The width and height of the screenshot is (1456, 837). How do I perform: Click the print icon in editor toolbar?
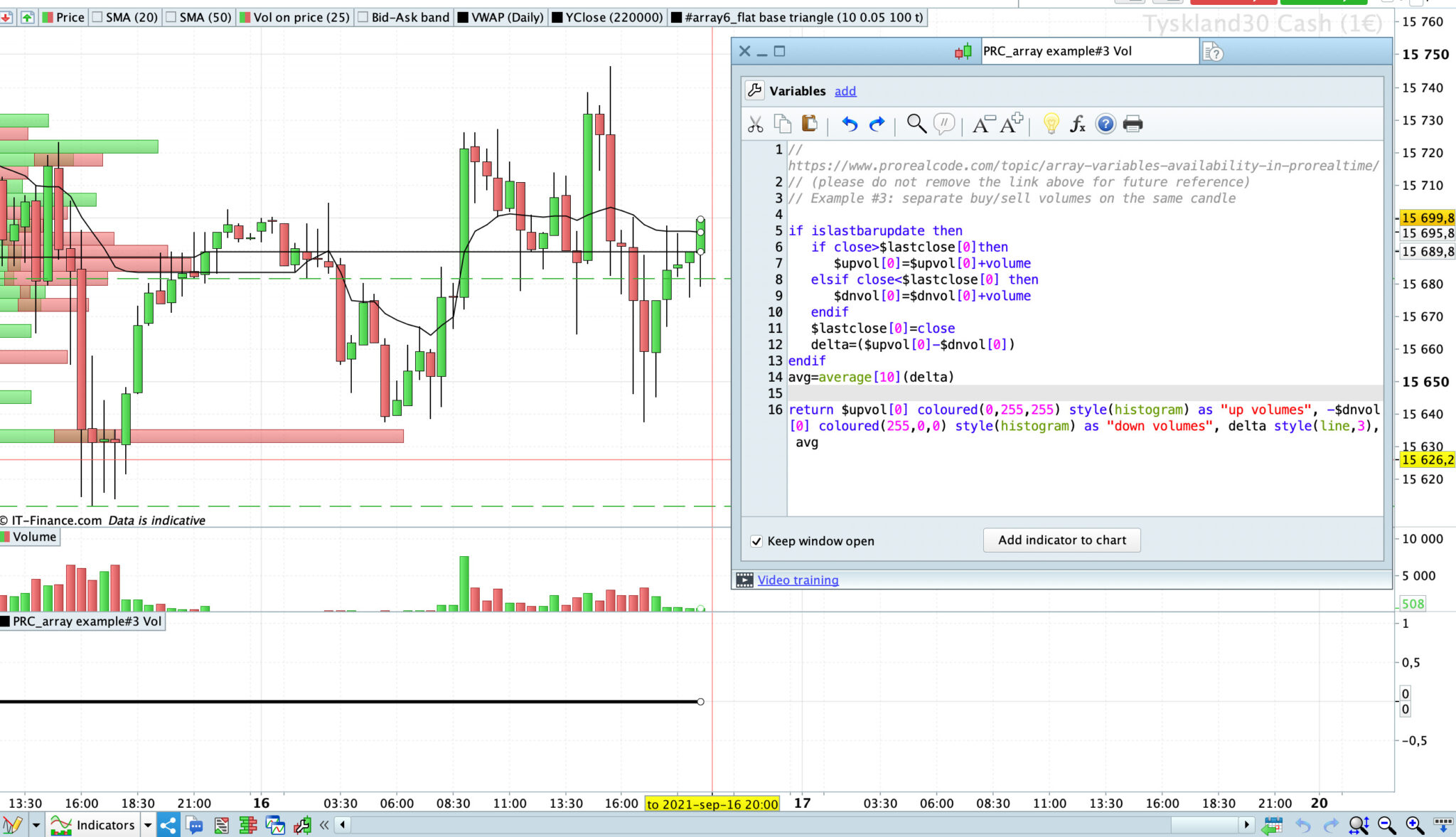pyautogui.click(x=1133, y=124)
